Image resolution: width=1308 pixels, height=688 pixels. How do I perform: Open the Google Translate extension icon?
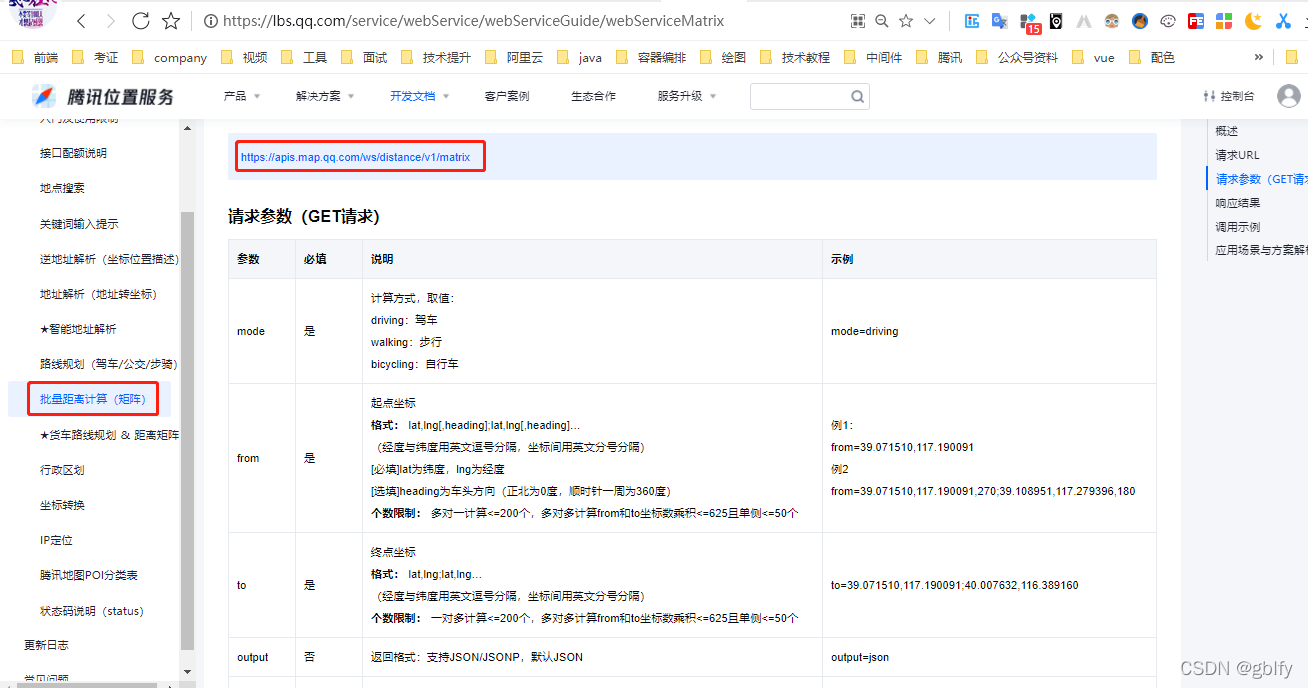click(x=999, y=20)
